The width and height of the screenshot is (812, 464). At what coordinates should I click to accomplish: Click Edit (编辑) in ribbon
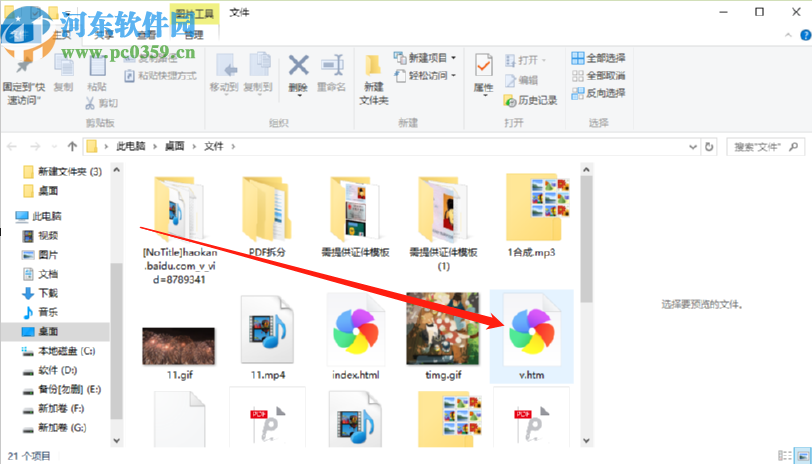522,80
